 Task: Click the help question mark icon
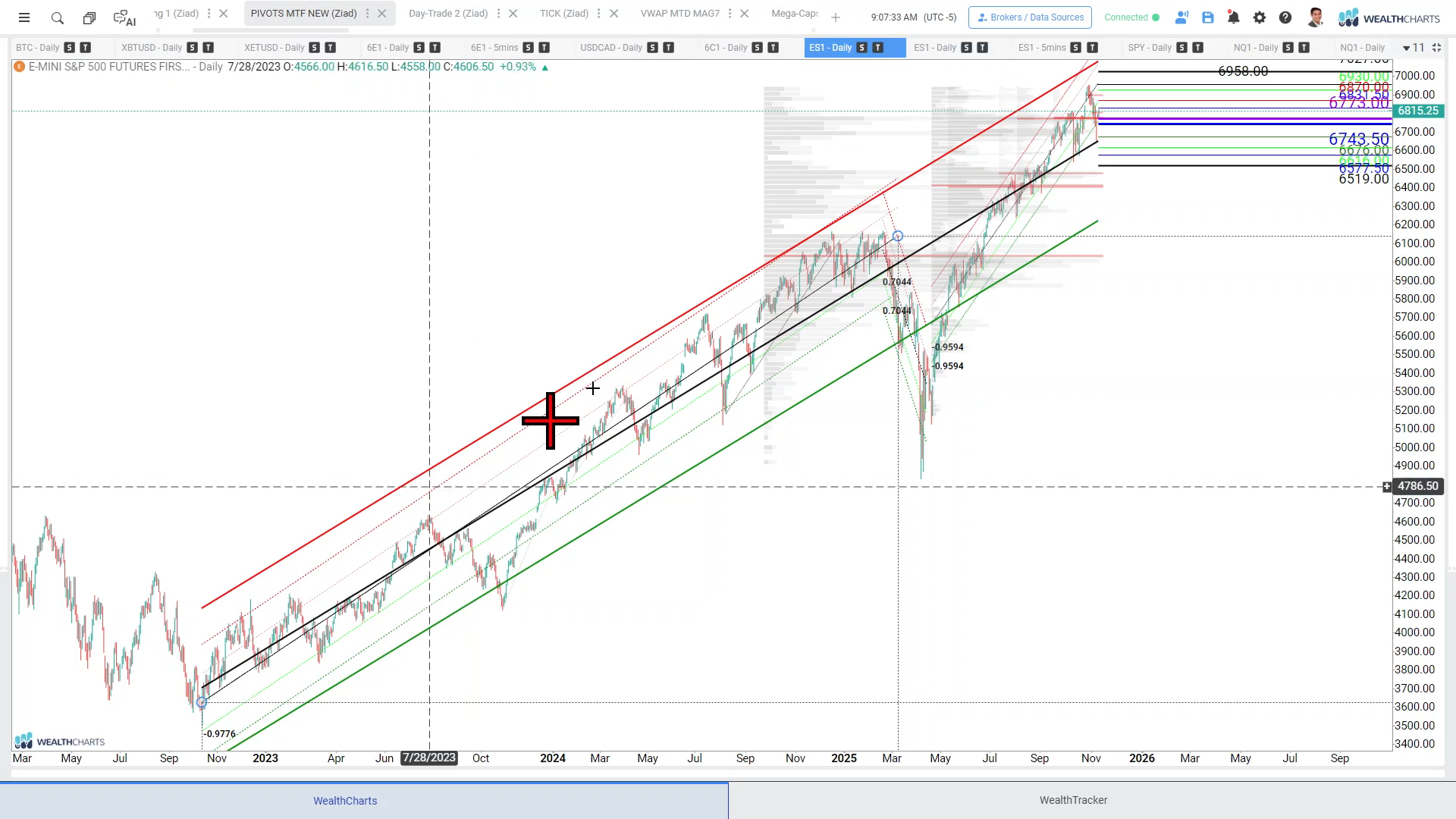click(x=1285, y=17)
